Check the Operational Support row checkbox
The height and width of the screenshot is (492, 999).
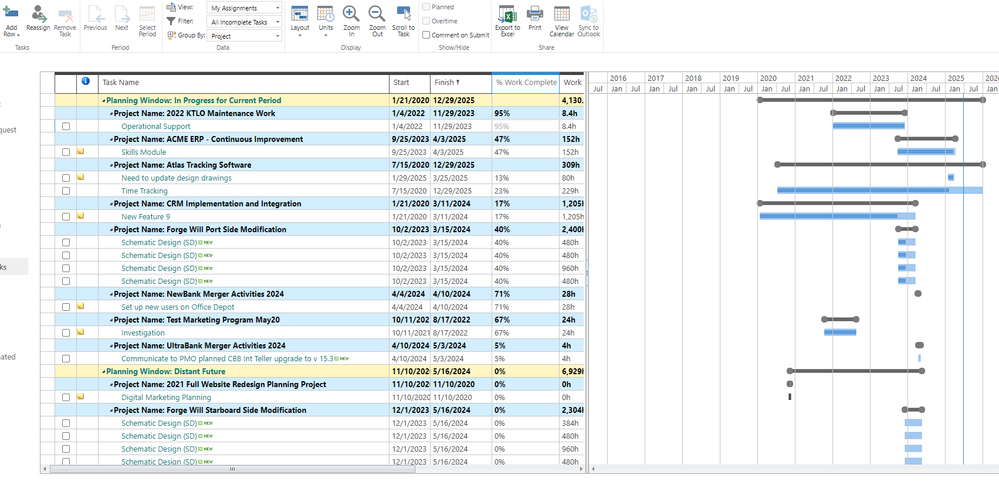tap(66, 127)
